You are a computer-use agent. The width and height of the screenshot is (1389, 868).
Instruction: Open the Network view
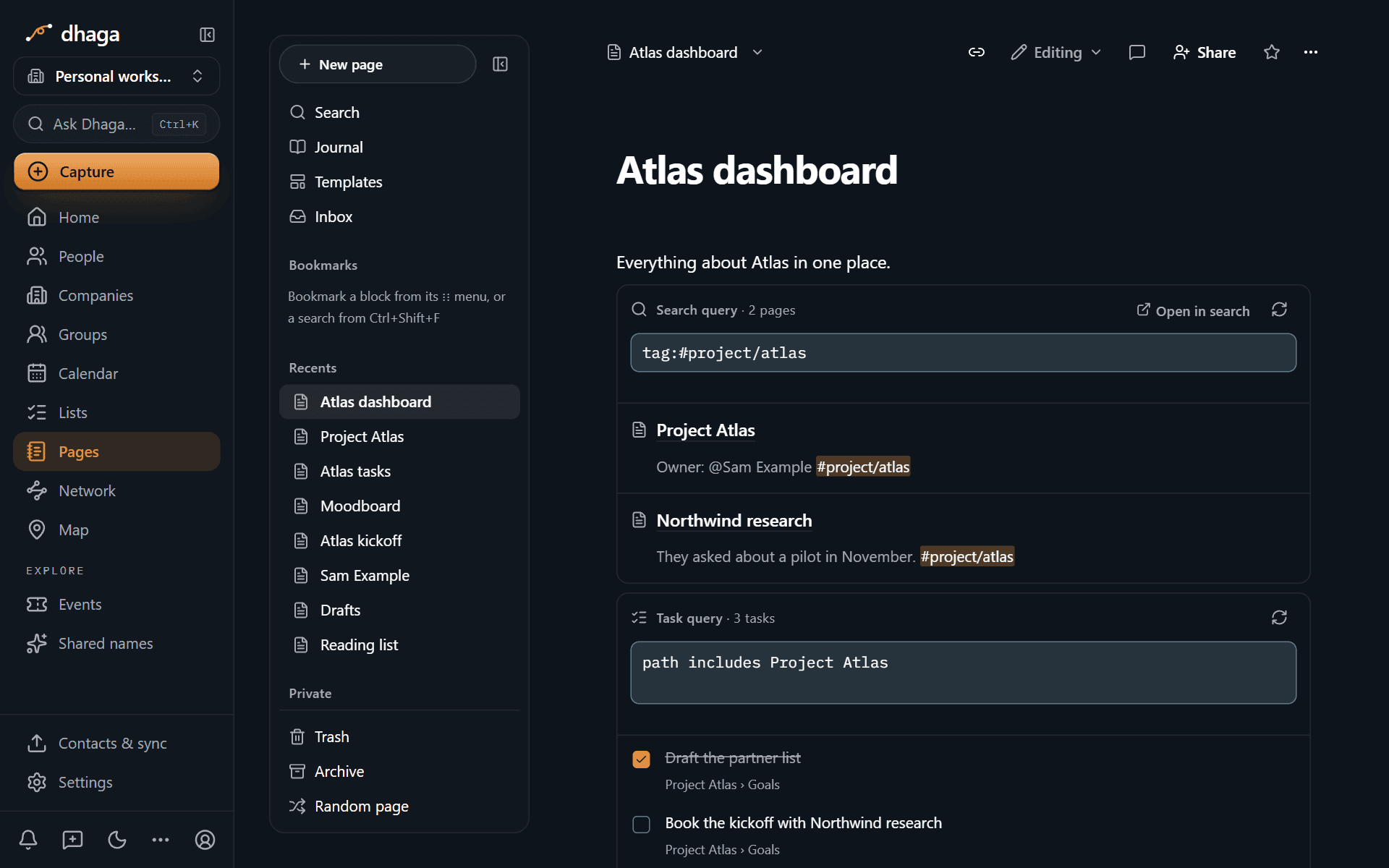[x=116, y=490]
